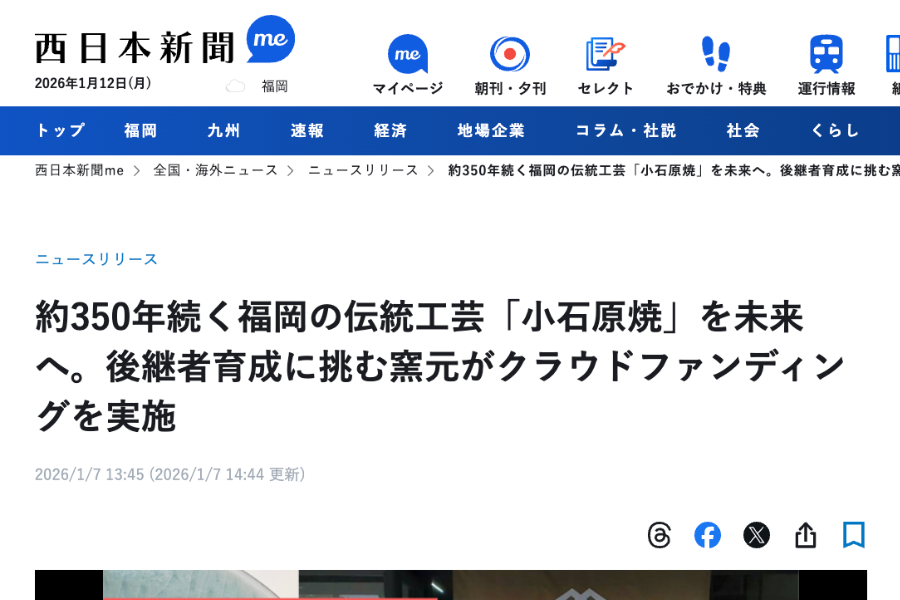Open the セレクト document icon
The height and width of the screenshot is (600, 900).
(x=605, y=54)
